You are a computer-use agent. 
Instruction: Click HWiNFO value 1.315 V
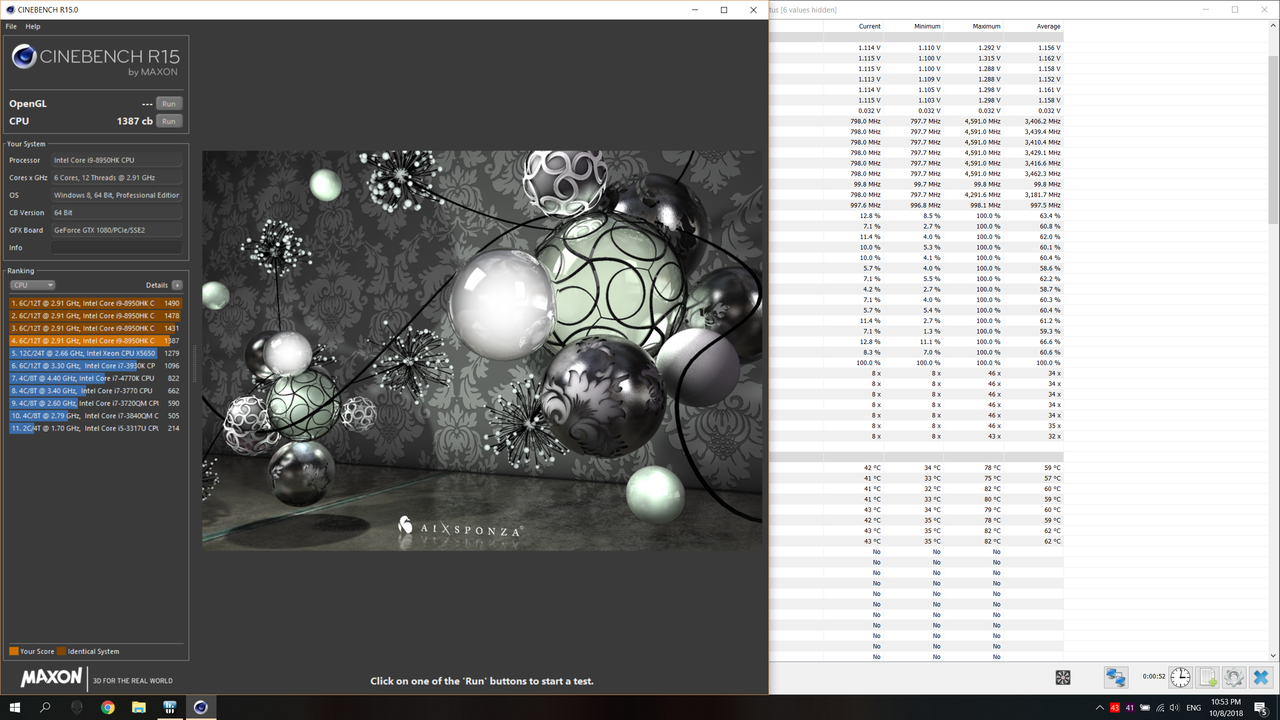(x=989, y=58)
